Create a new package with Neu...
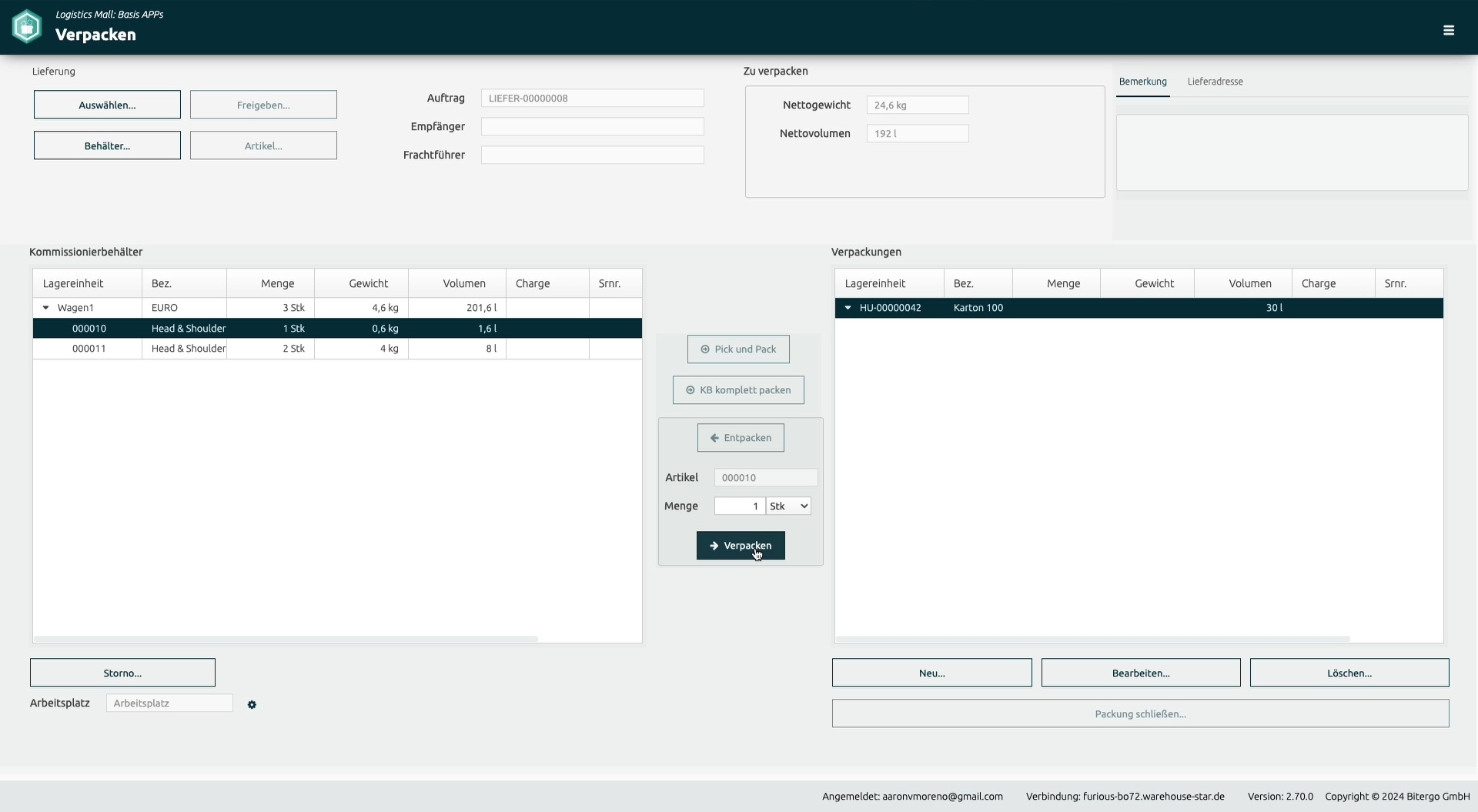The width and height of the screenshot is (1478, 812). coord(931,673)
